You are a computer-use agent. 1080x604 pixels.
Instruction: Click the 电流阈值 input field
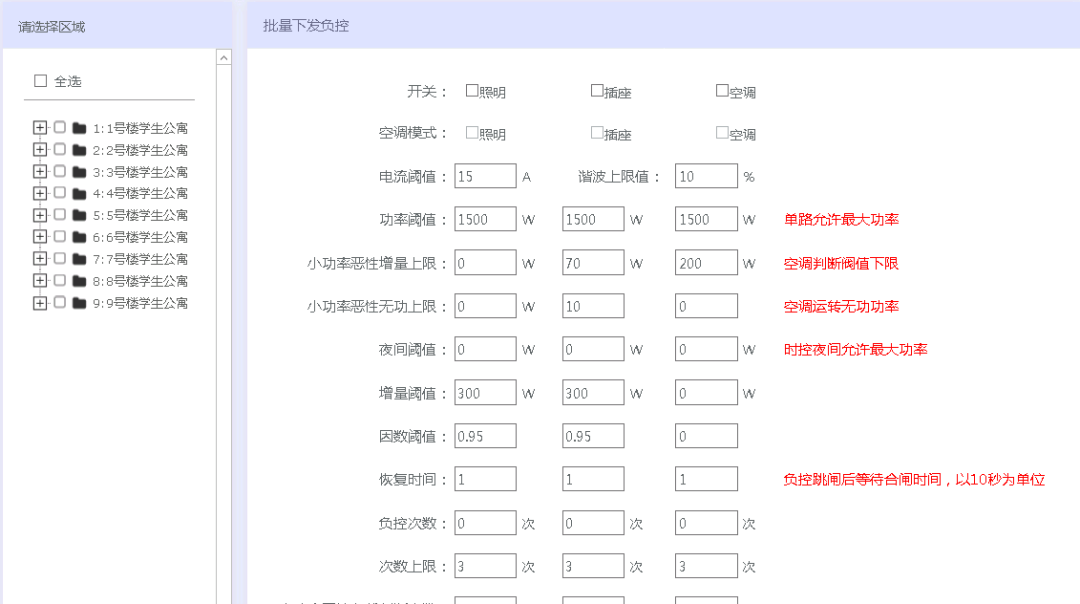[484, 175]
